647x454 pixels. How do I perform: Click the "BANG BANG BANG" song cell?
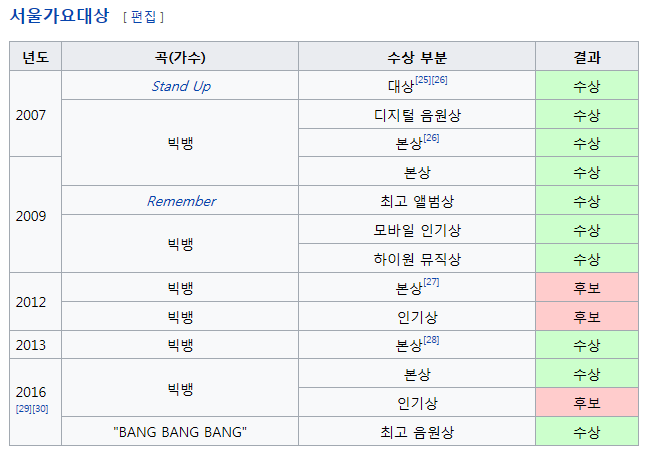pos(181,432)
